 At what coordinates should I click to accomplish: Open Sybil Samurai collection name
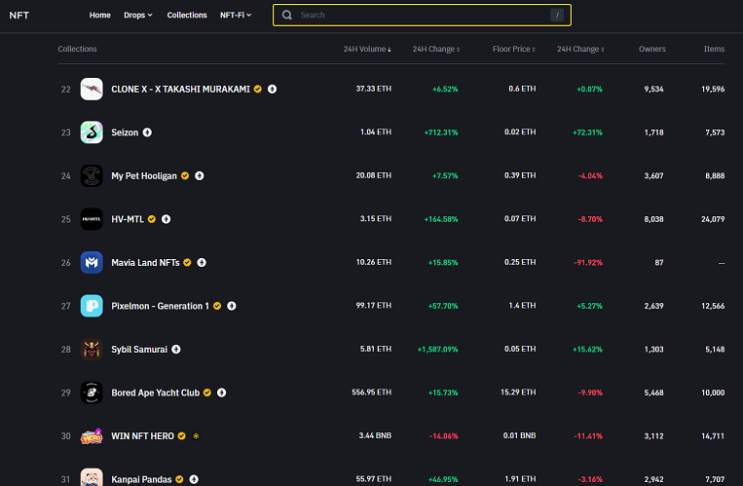pyautogui.click(x=139, y=350)
